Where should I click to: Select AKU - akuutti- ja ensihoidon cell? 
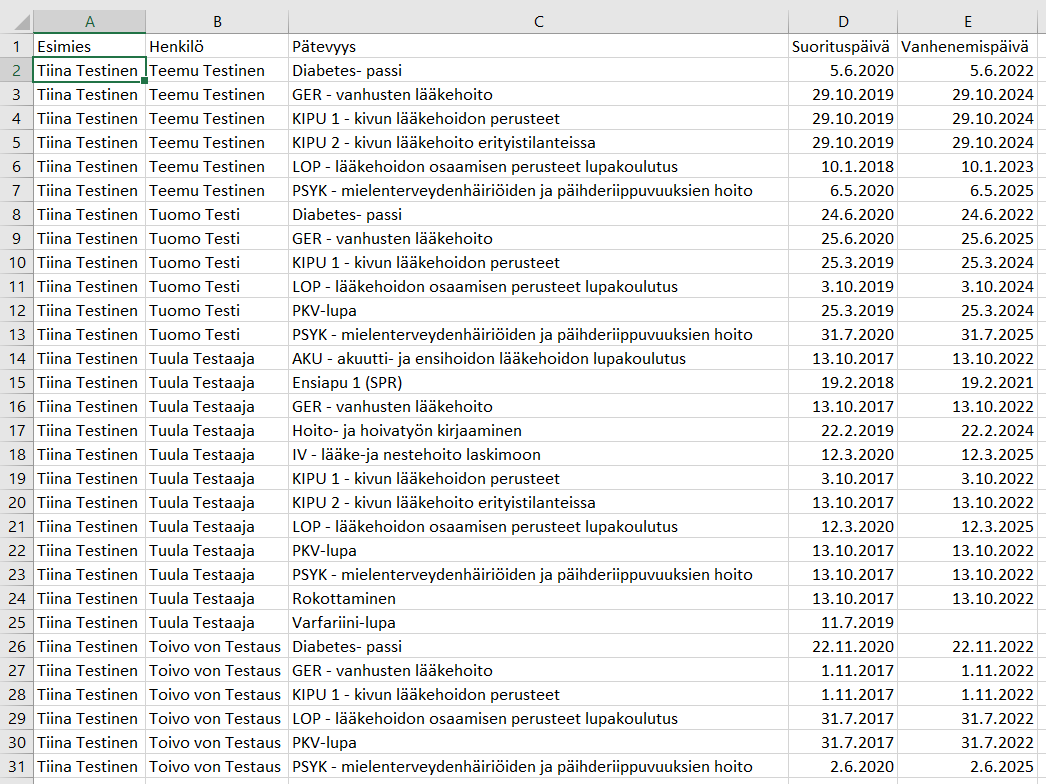point(538,358)
